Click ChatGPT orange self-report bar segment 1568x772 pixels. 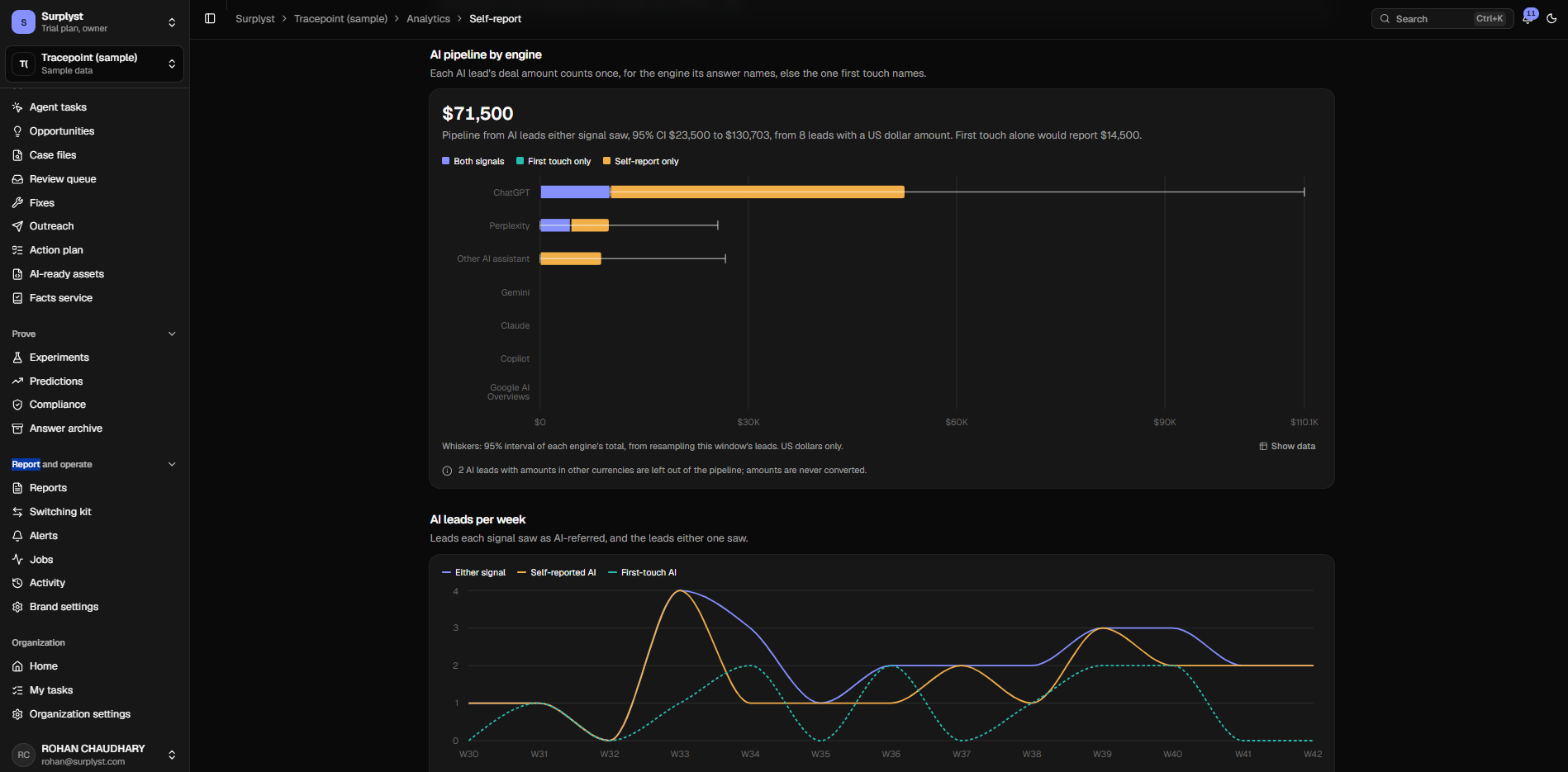757,192
